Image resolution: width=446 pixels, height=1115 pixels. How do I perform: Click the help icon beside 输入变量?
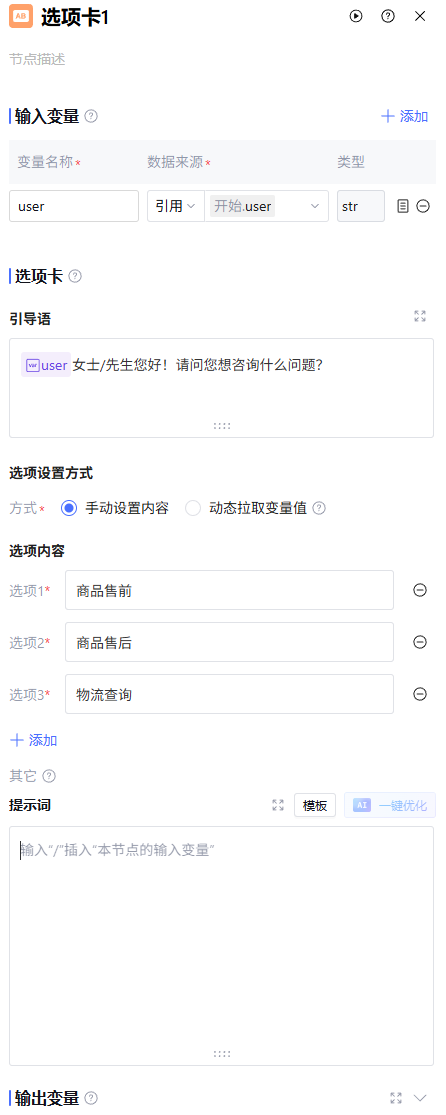91,117
